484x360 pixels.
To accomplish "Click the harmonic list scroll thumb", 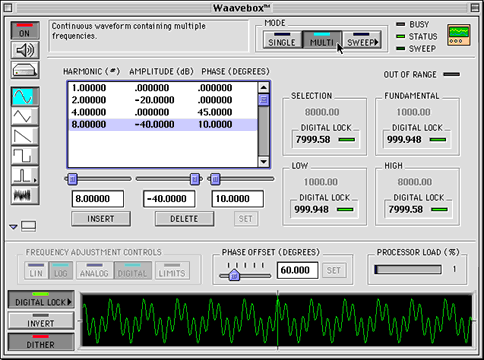I will [264, 99].
